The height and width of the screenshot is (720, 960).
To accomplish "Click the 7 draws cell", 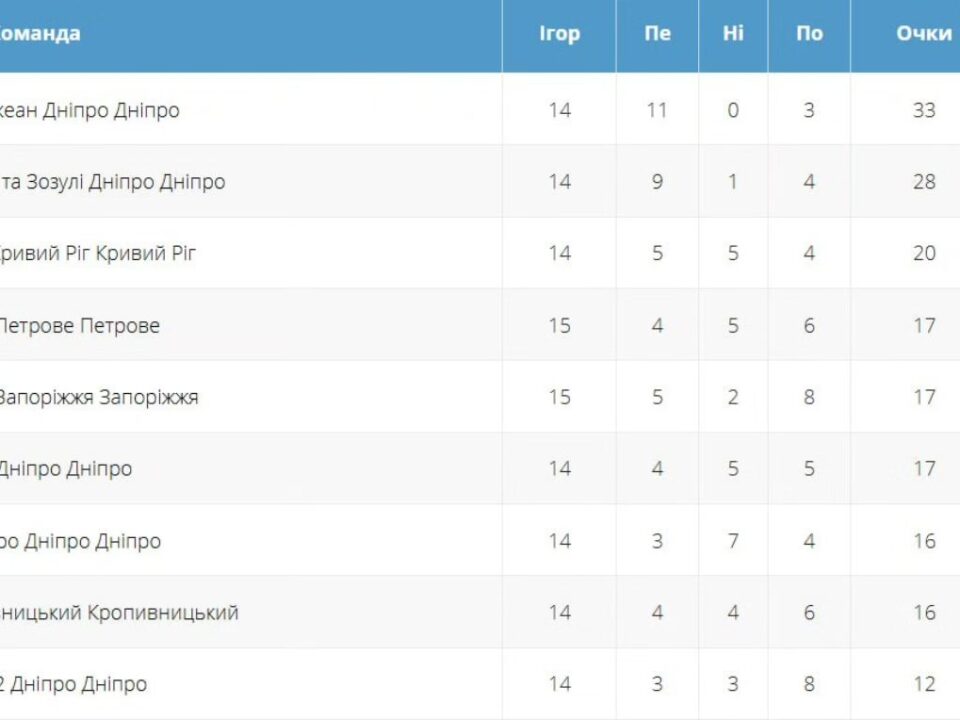I will click(733, 541).
